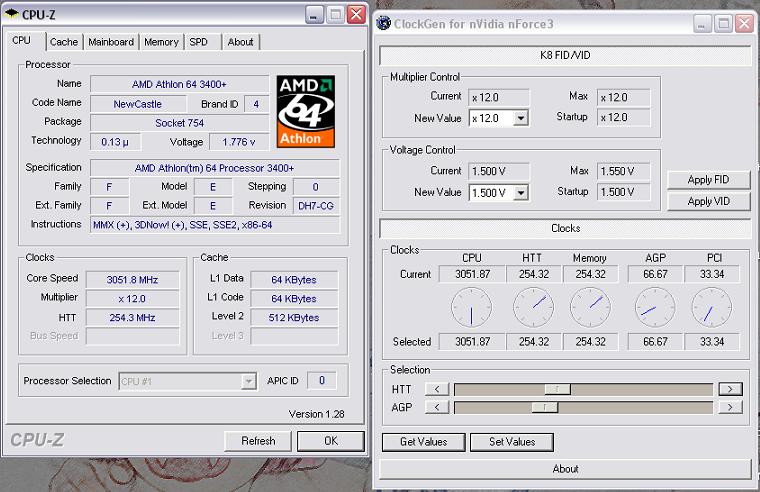Image resolution: width=760 pixels, height=492 pixels.
Task: Click the Brand ID value 4
Action: (x=256, y=104)
